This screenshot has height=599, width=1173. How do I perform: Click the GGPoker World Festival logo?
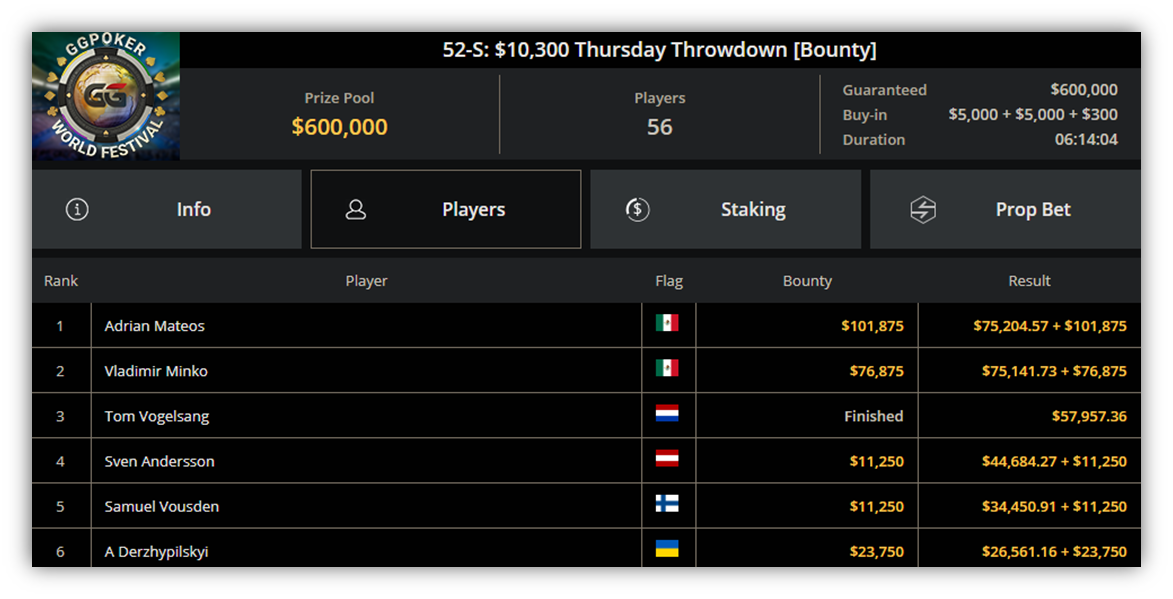point(105,96)
